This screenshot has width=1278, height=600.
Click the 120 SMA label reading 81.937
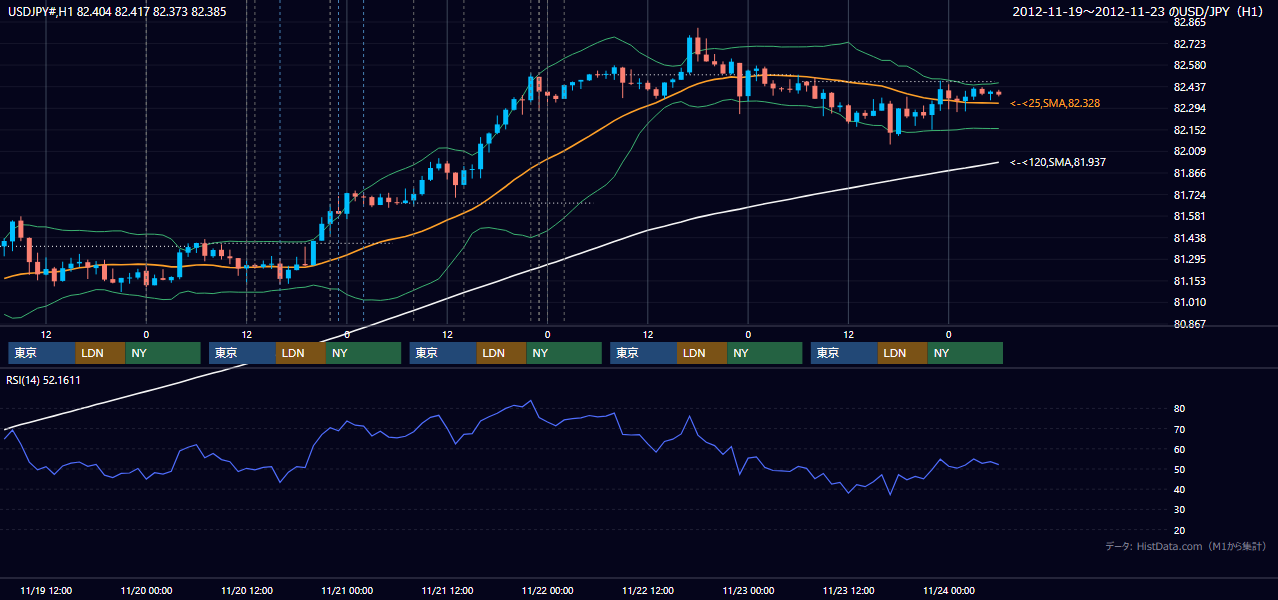click(1058, 162)
